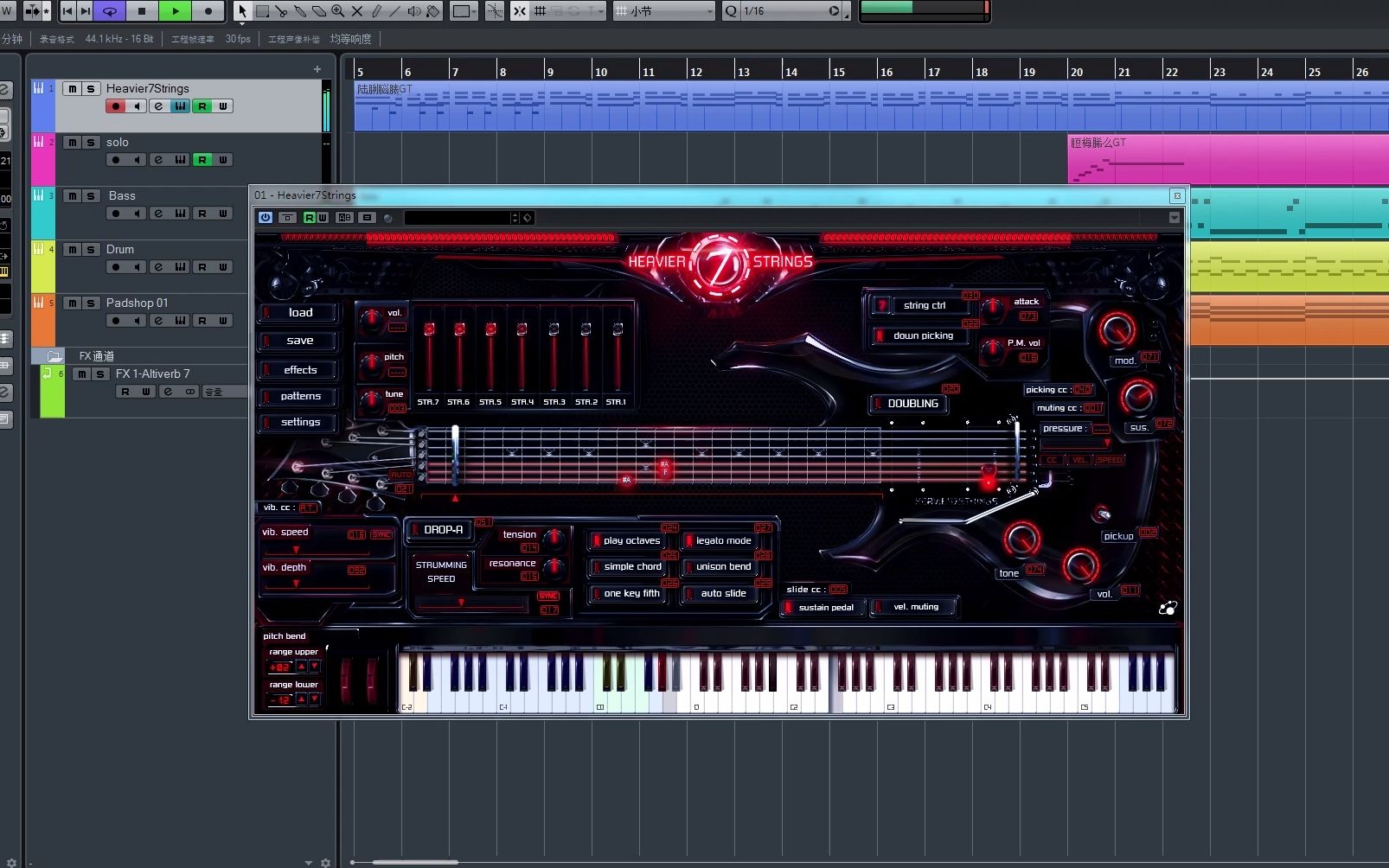
Task: Mute the Heavier7Strings track
Action: [73, 88]
